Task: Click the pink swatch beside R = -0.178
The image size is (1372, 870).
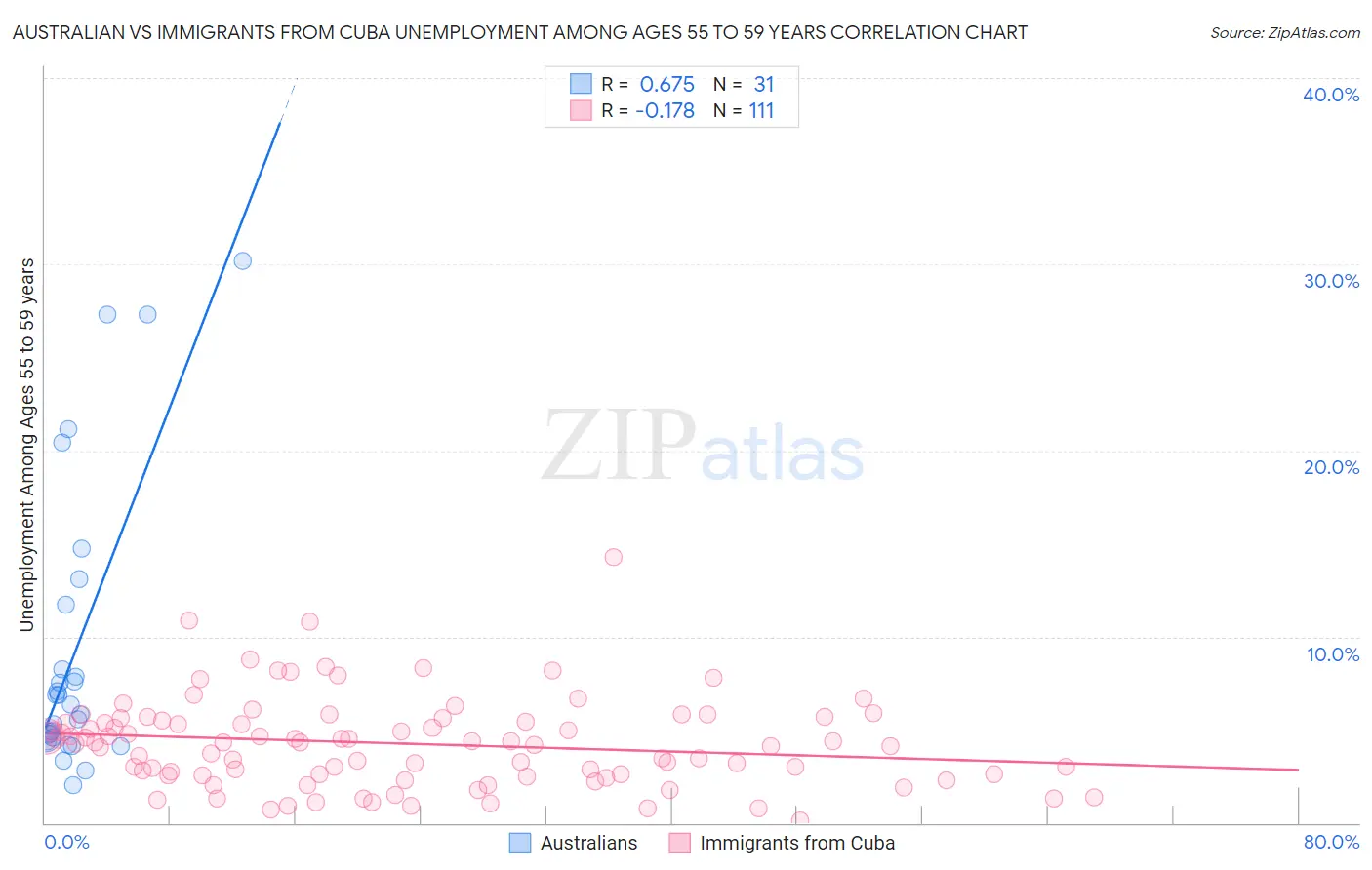Action: pyautogui.click(x=581, y=110)
